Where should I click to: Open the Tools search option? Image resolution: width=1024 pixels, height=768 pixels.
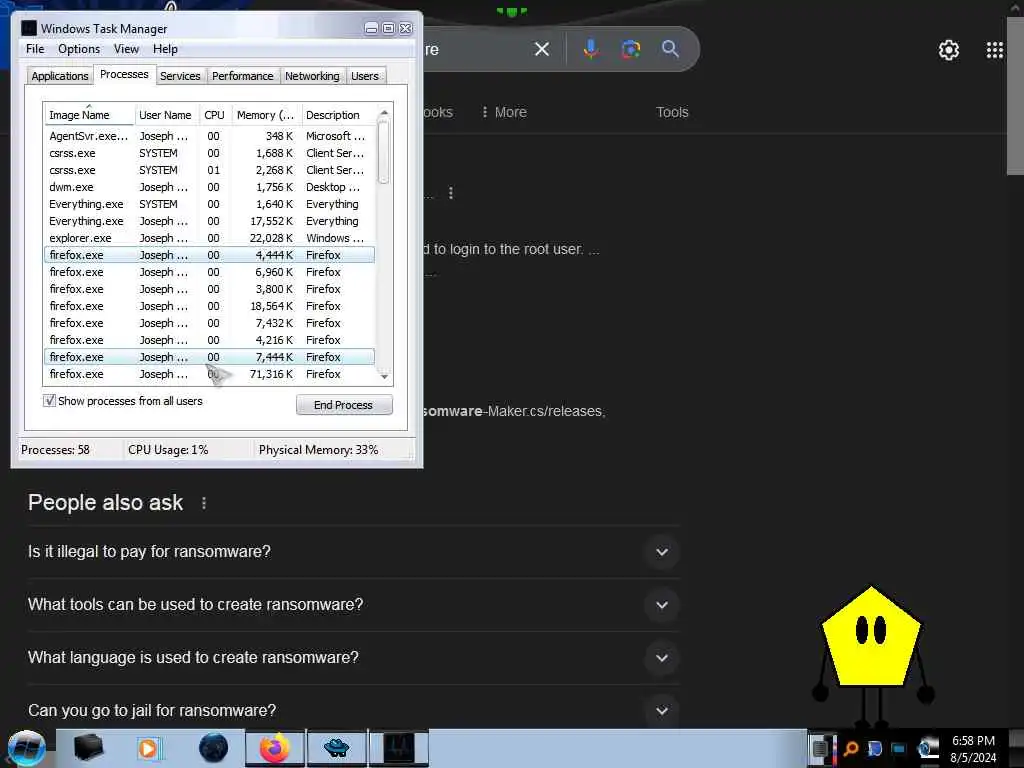pos(672,112)
